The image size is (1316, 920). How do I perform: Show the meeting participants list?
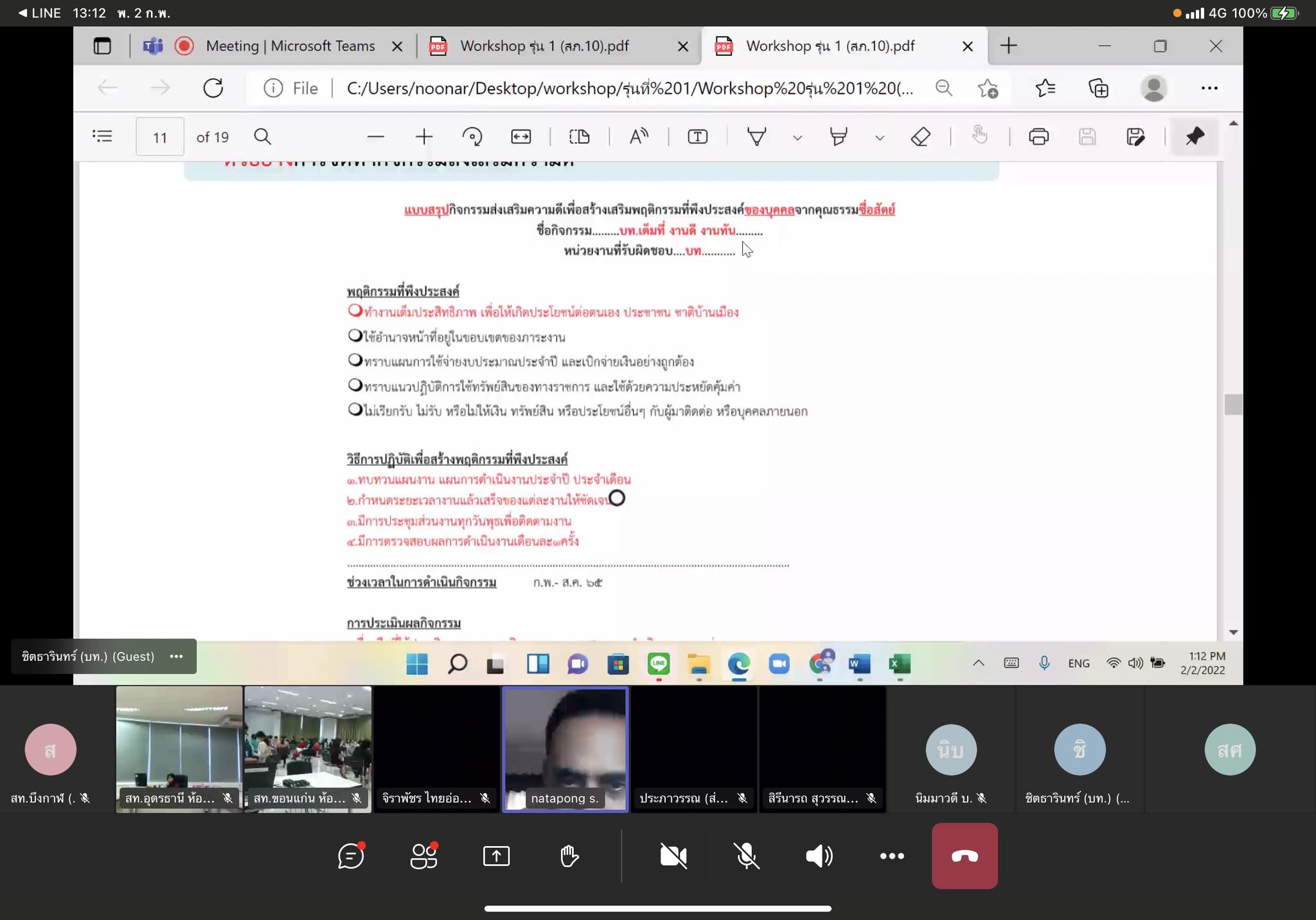click(424, 856)
